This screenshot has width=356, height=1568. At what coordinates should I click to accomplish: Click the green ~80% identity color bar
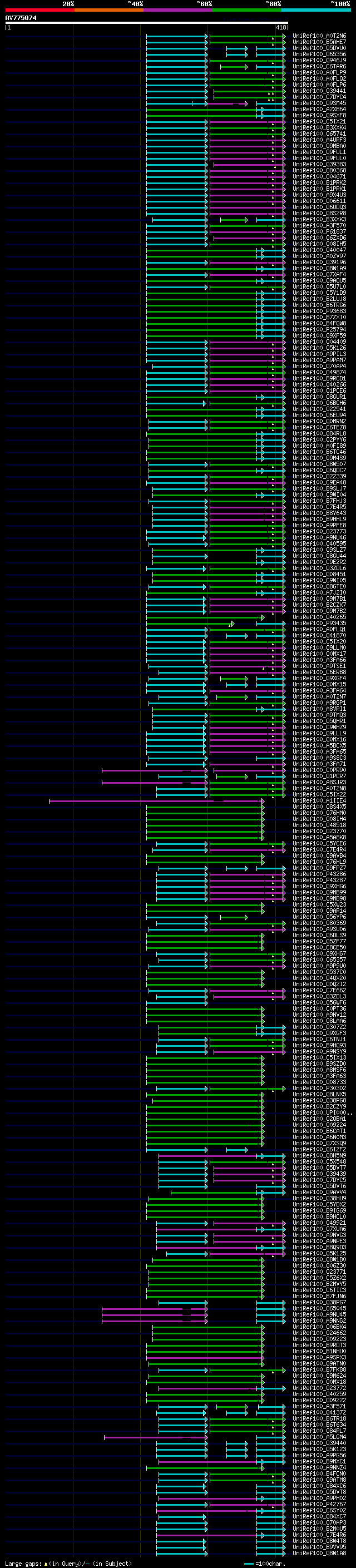click(x=247, y=10)
